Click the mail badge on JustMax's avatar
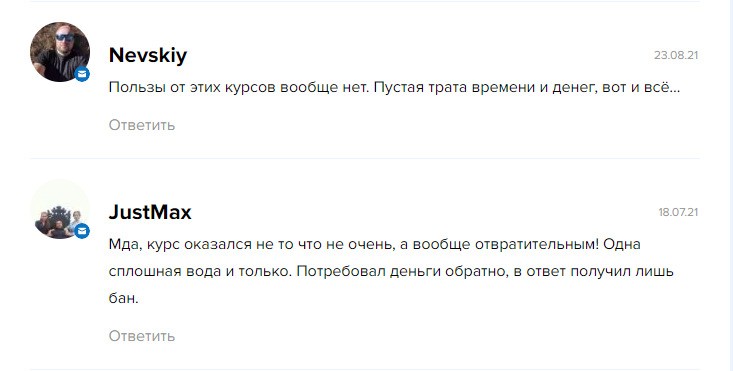 [x=82, y=231]
